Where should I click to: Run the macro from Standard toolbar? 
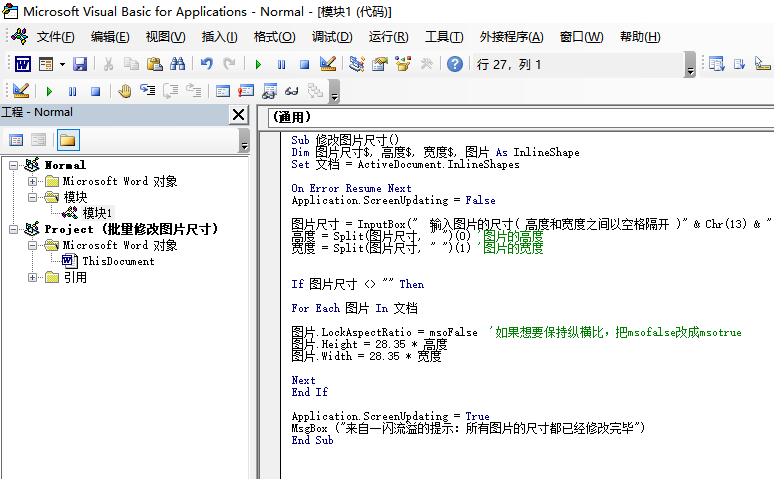258,64
